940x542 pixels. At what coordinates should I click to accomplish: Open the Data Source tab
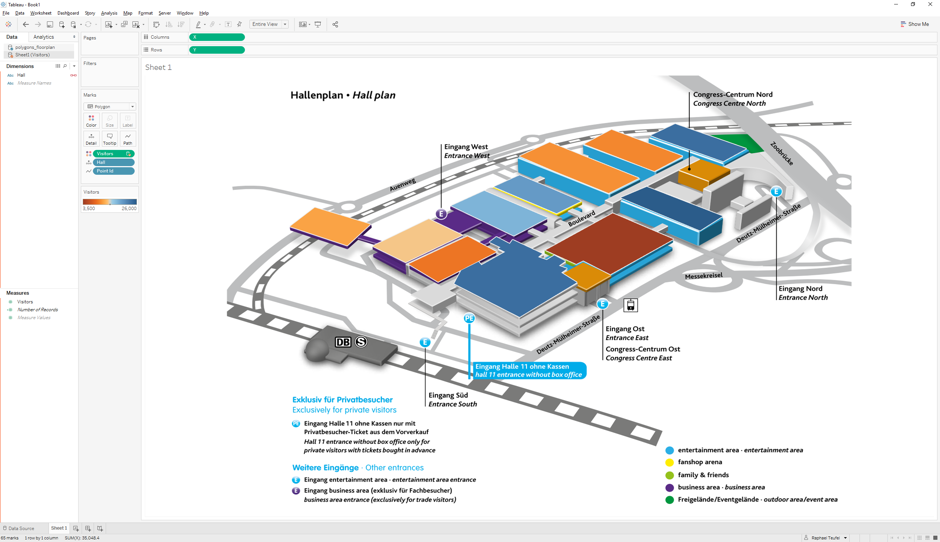click(20, 528)
